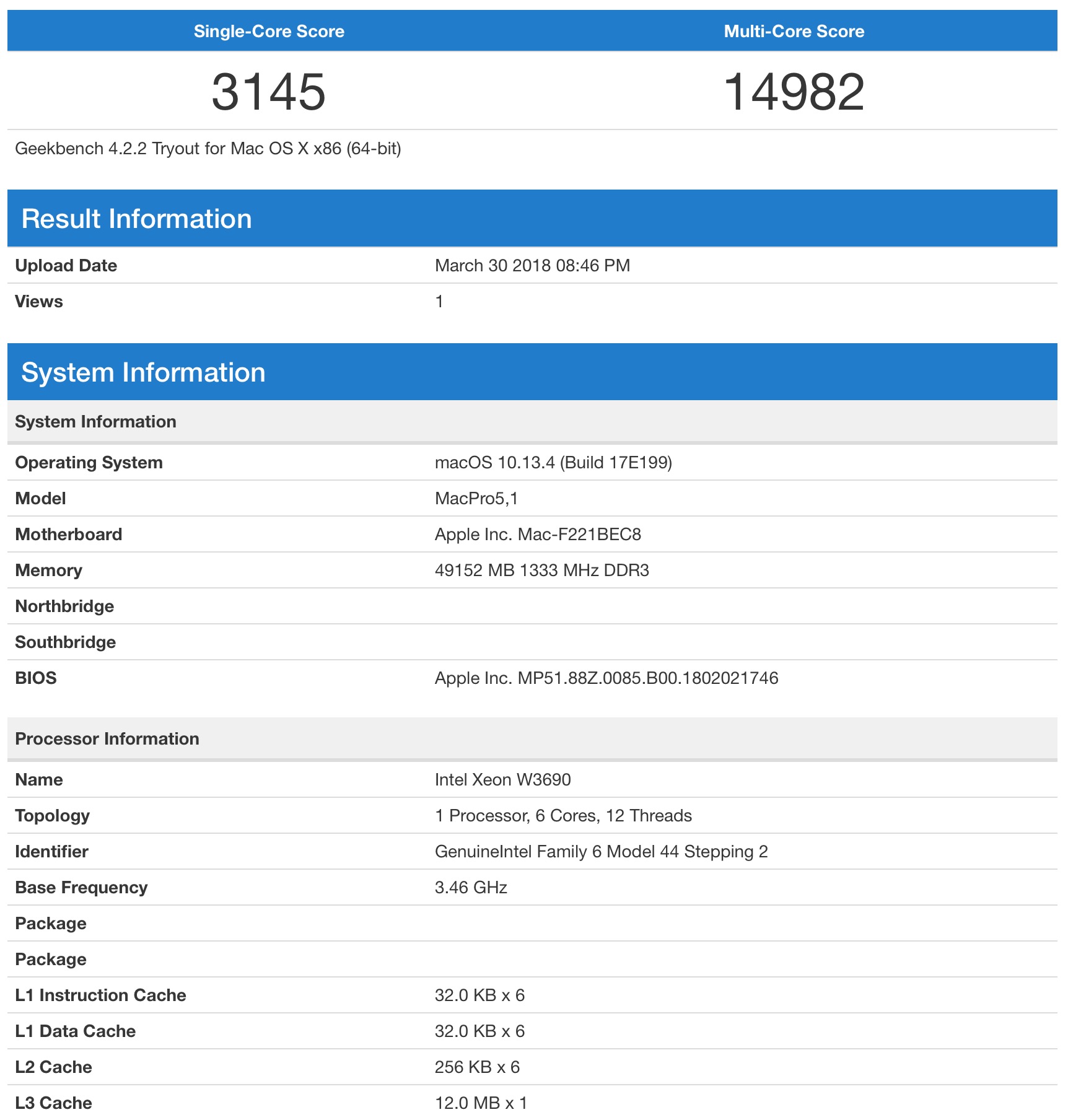Click the L1 Data Cache label
This screenshot has height=1120, width=1068.
[x=75, y=1031]
